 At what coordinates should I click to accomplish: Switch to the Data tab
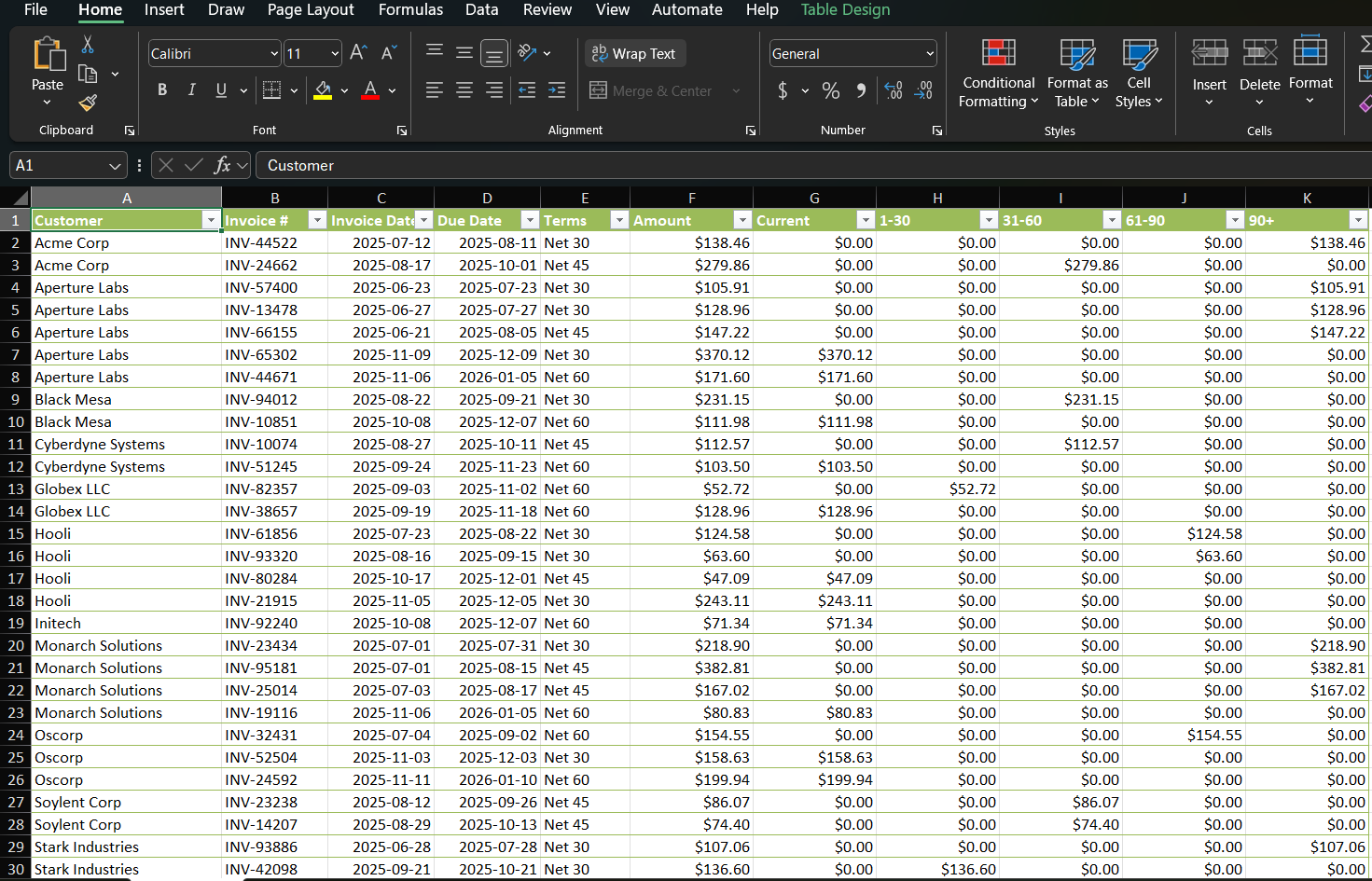coord(482,9)
